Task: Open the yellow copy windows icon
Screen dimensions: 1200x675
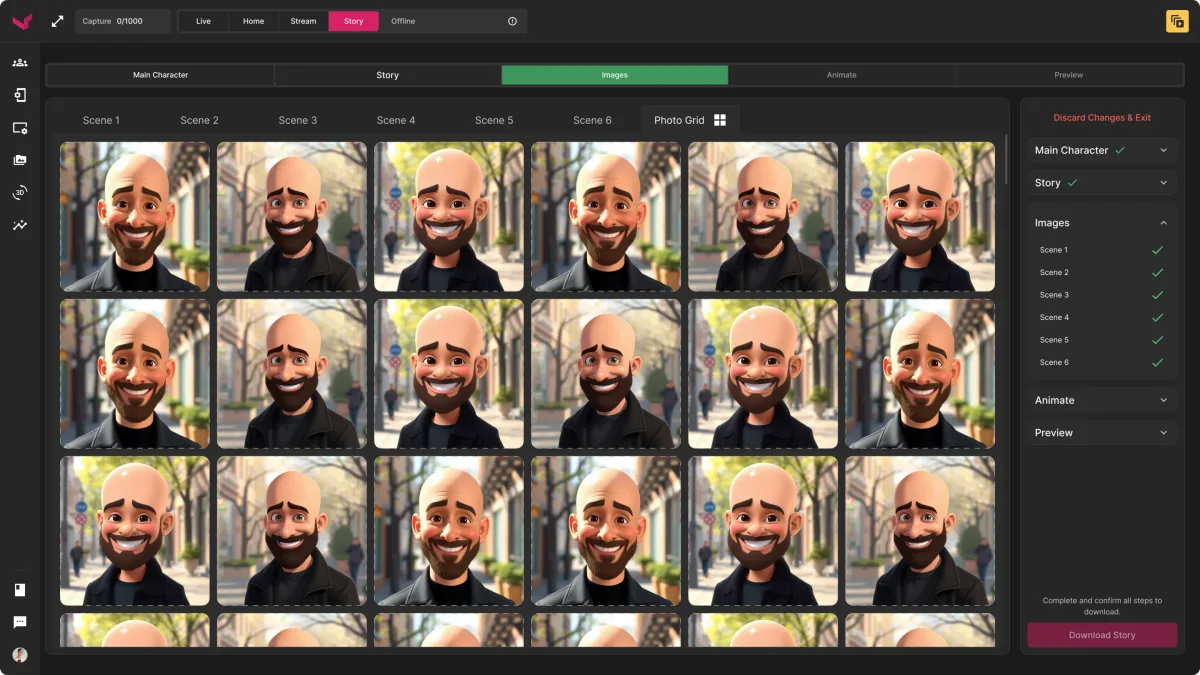Action: pos(1177,21)
